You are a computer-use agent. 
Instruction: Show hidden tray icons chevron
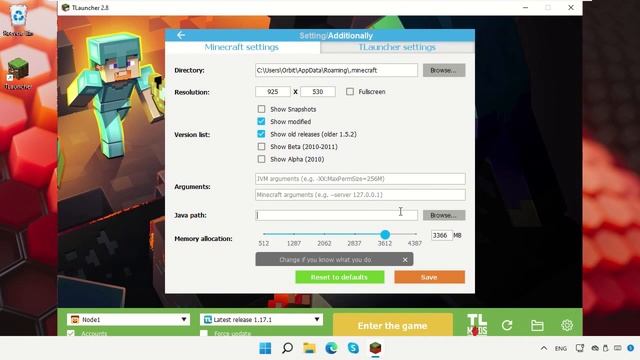pos(544,348)
